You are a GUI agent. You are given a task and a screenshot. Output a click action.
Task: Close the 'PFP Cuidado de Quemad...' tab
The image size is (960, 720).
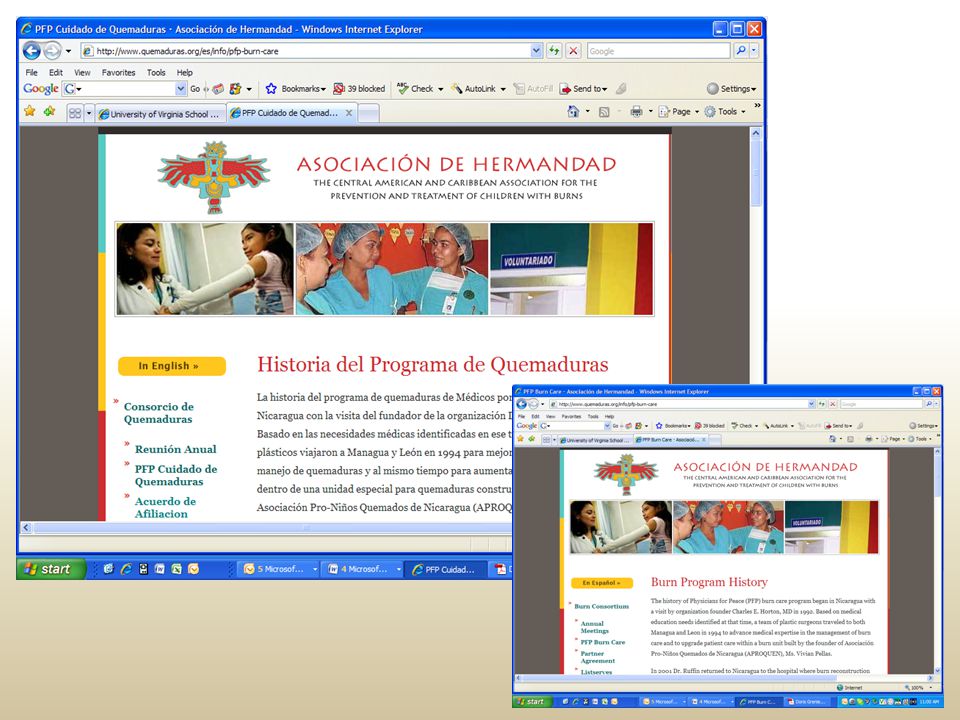point(348,113)
